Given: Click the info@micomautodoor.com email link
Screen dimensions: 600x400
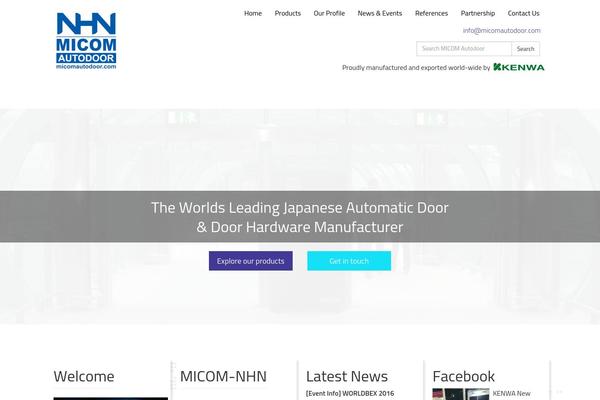Looking at the screenshot, I should [501, 31].
